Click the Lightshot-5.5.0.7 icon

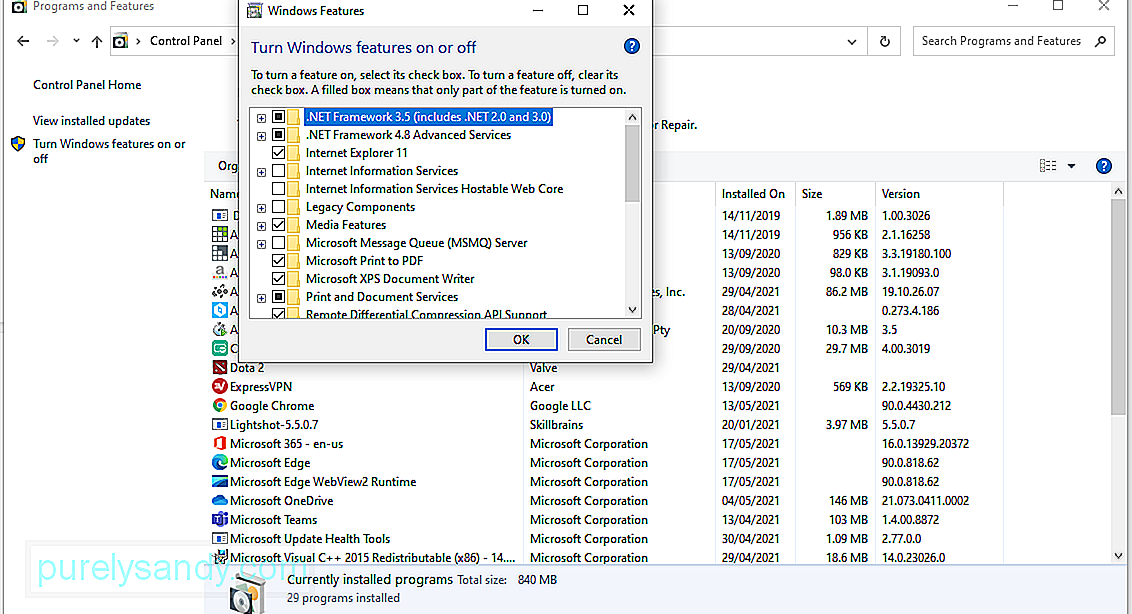coord(219,425)
